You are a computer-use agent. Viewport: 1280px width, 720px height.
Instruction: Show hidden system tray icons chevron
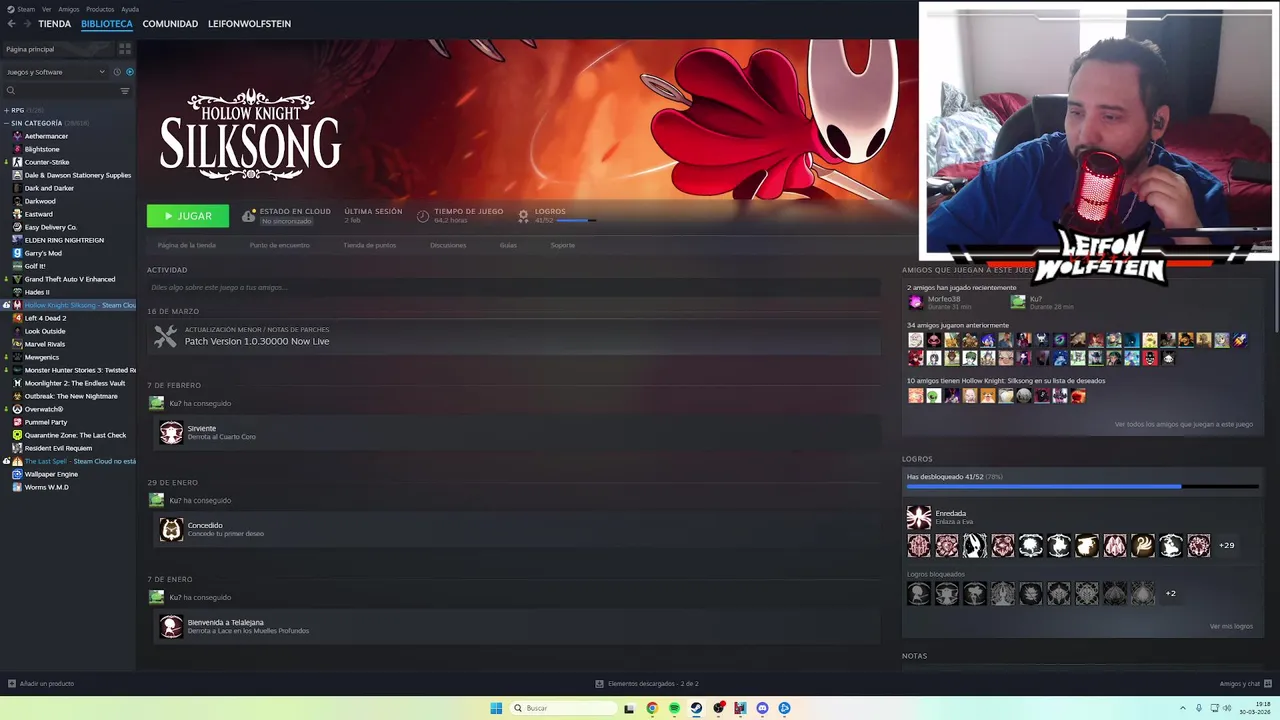tap(1183, 708)
